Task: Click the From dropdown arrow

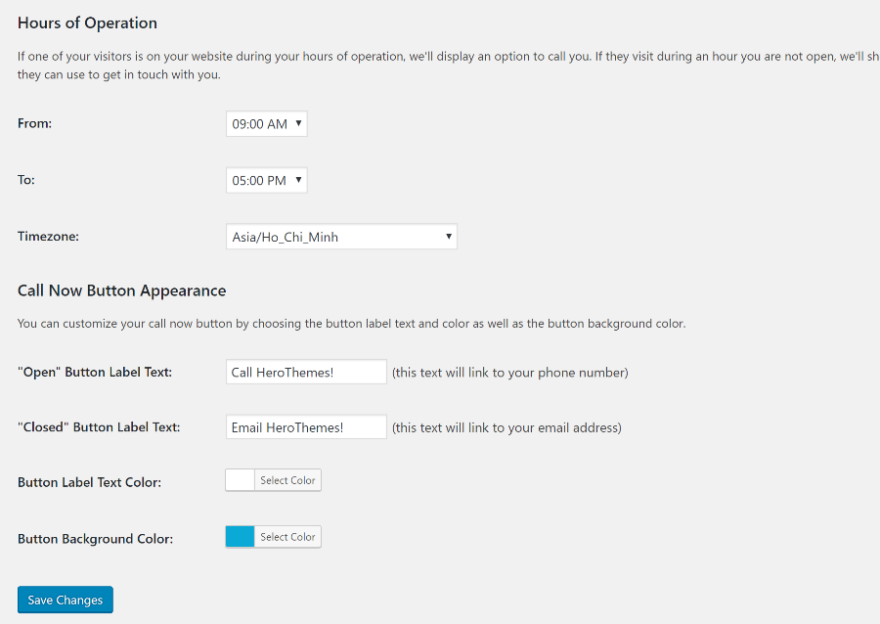Action: 298,123
